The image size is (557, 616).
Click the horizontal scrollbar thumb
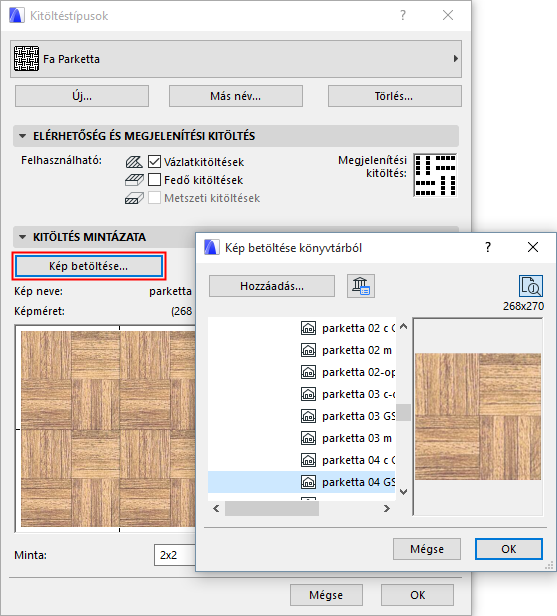tap(272, 508)
